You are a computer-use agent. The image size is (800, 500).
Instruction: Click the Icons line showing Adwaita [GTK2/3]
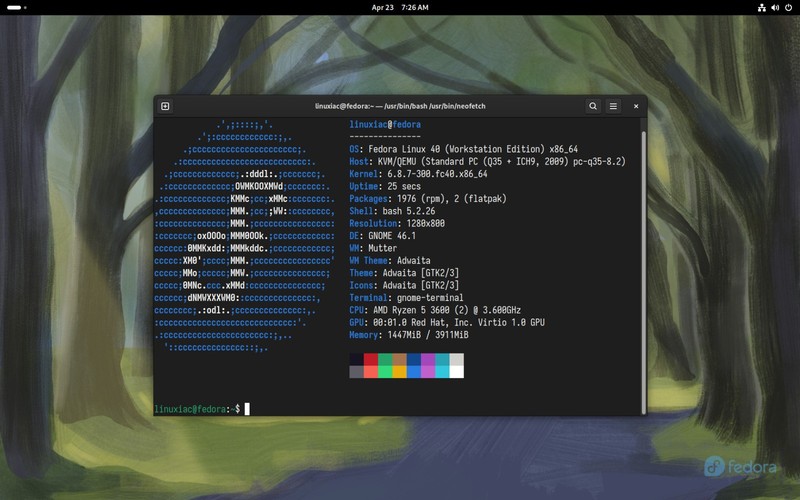tap(404, 285)
